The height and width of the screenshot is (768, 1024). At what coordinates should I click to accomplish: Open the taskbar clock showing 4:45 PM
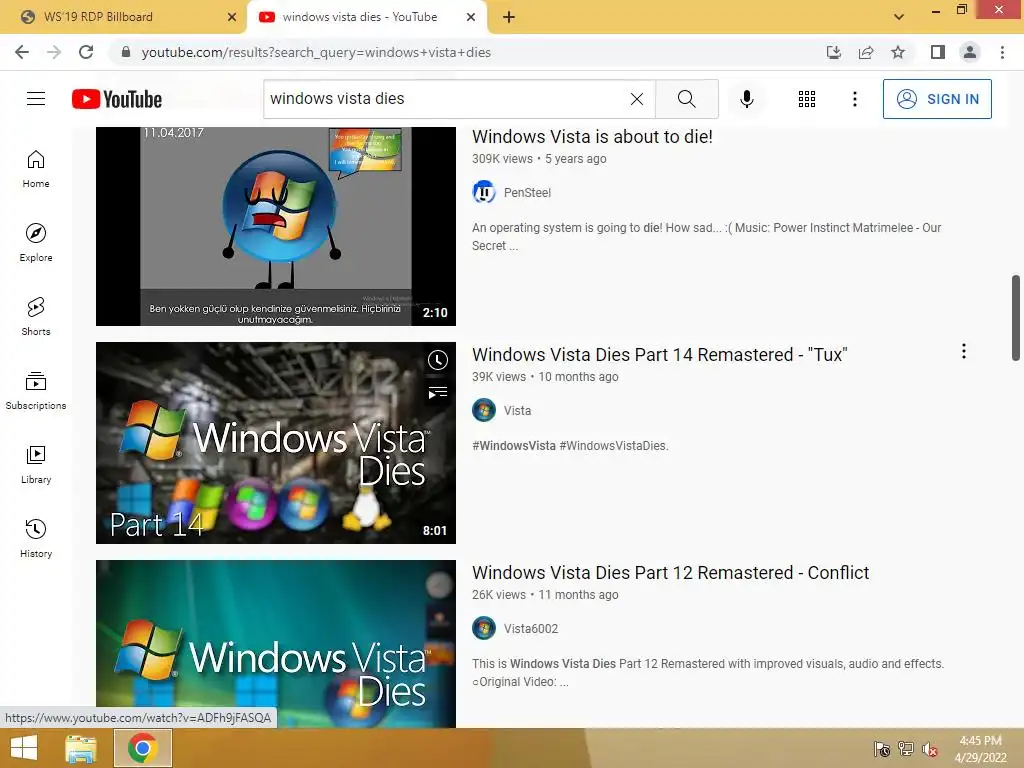point(980,749)
